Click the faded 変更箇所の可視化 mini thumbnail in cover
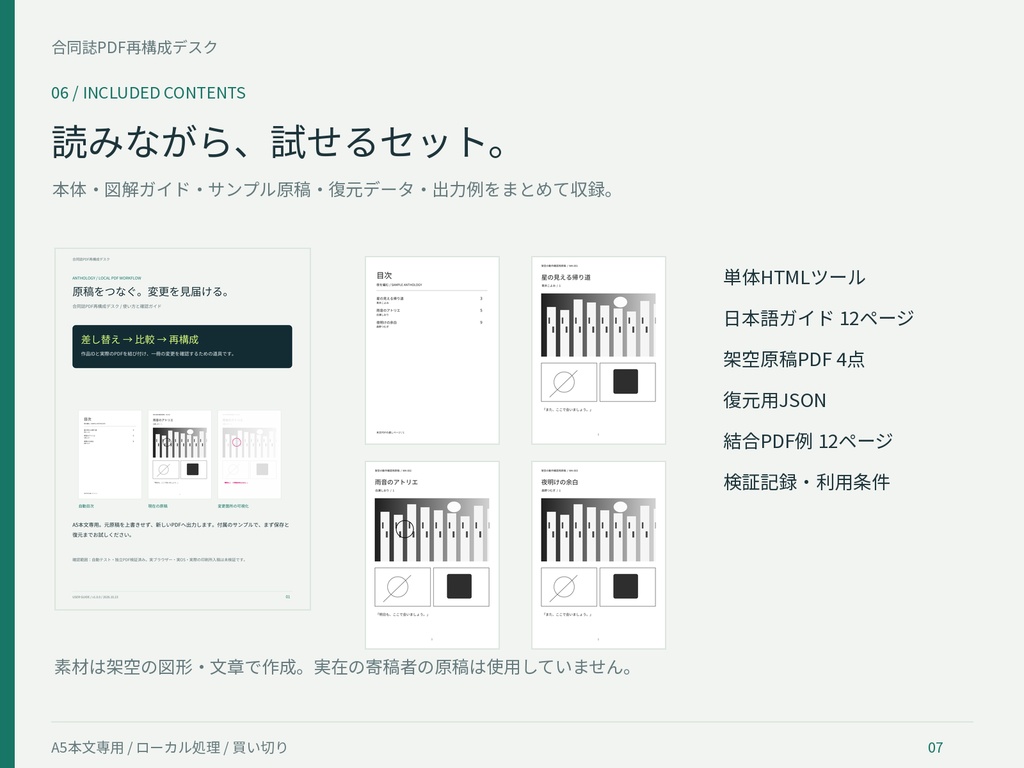This screenshot has height=768, width=1024. (x=249, y=455)
